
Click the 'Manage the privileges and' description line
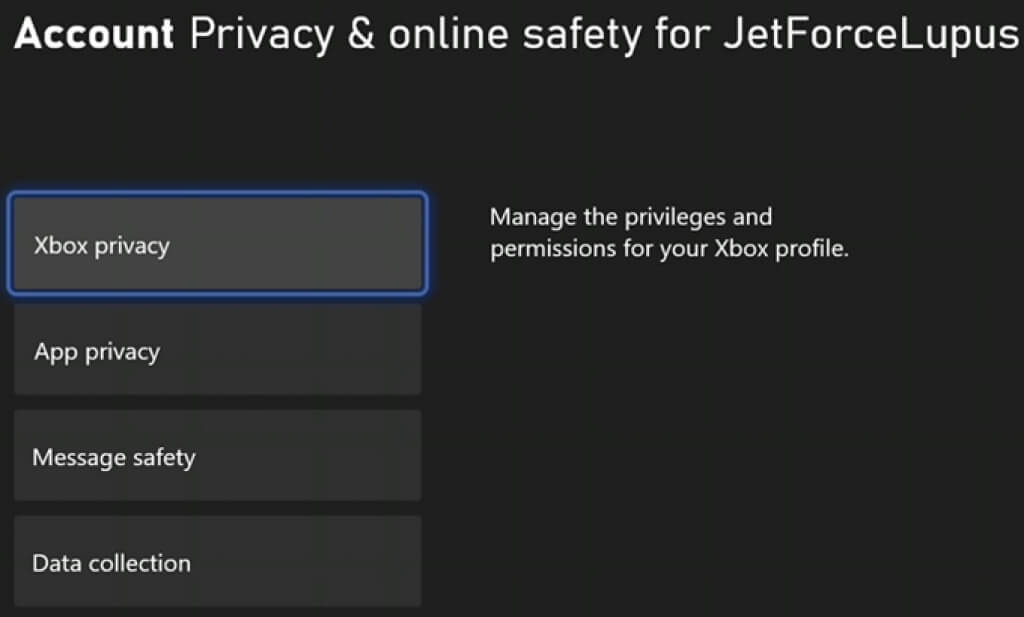[x=630, y=217]
